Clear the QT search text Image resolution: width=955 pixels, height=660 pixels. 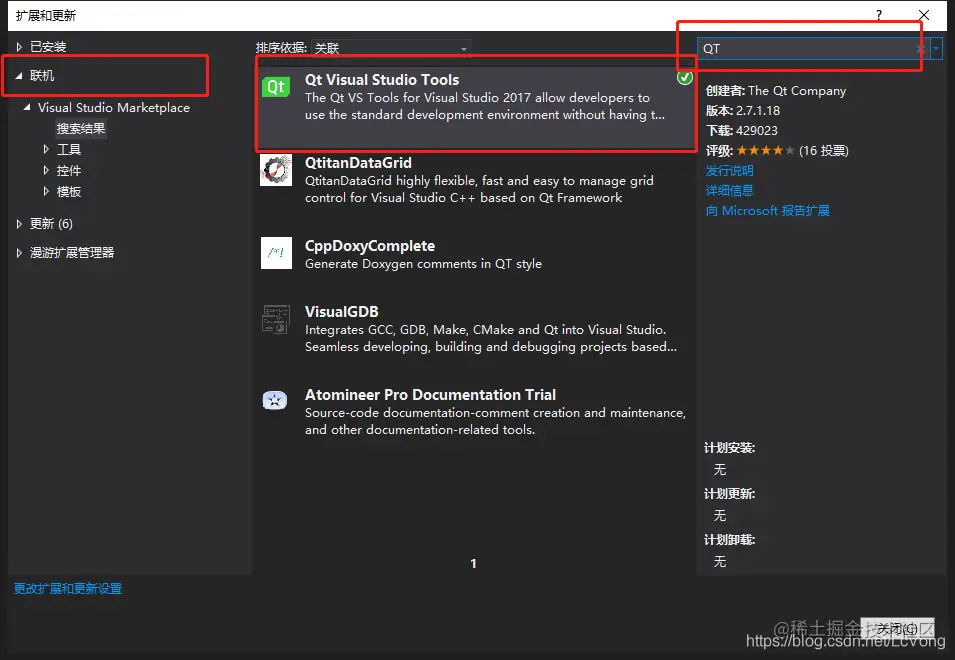[920, 49]
